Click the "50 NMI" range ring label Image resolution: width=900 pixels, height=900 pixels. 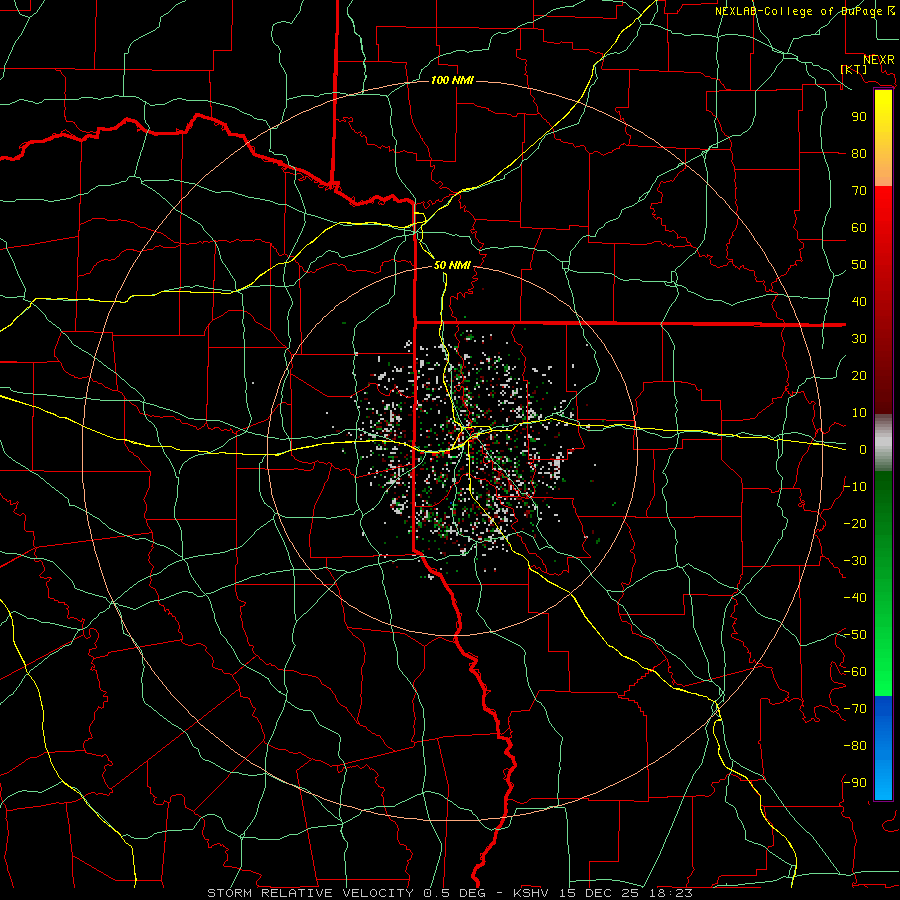[x=452, y=265]
